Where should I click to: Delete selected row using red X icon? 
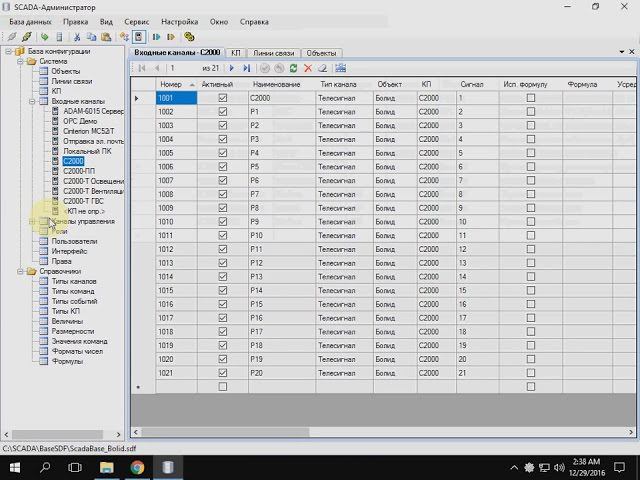click(308, 68)
